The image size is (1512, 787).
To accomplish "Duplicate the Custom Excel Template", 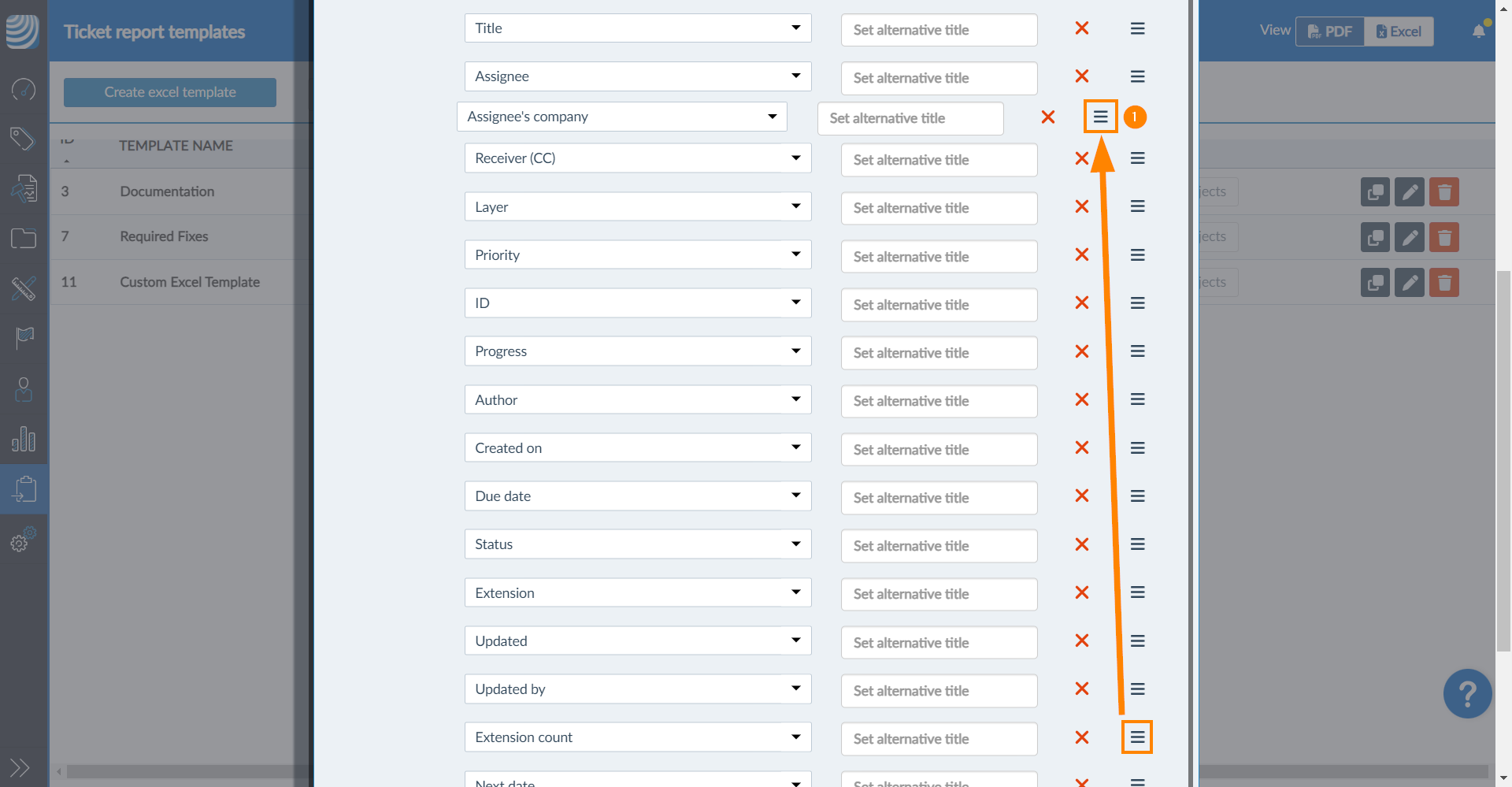I will pos(1375,282).
